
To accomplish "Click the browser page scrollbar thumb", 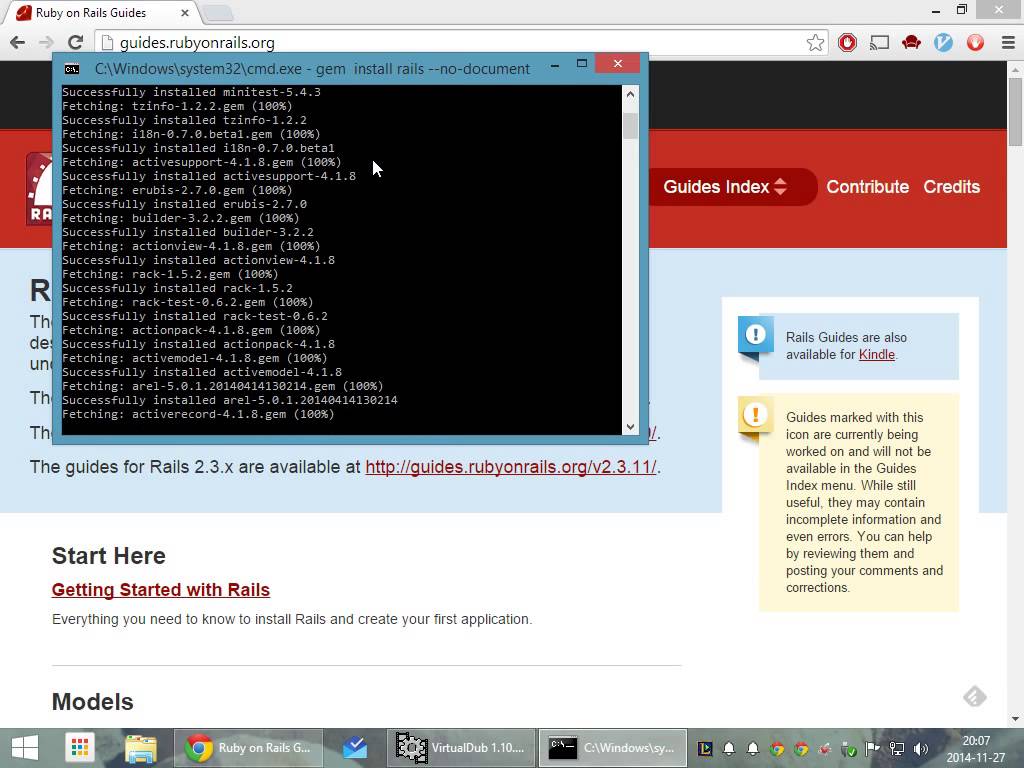I will [1016, 112].
